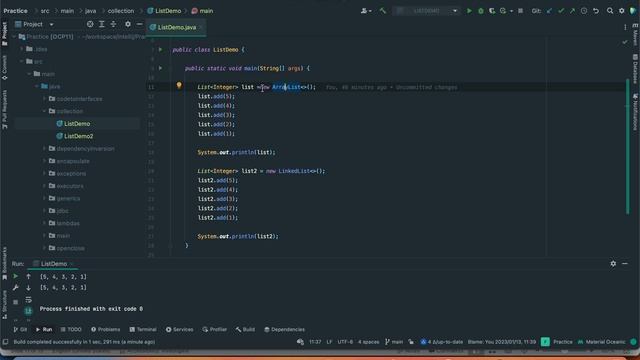The height and width of the screenshot is (360, 640).
Task: Hide the Project tool window
Action: click(x=139, y=24)
